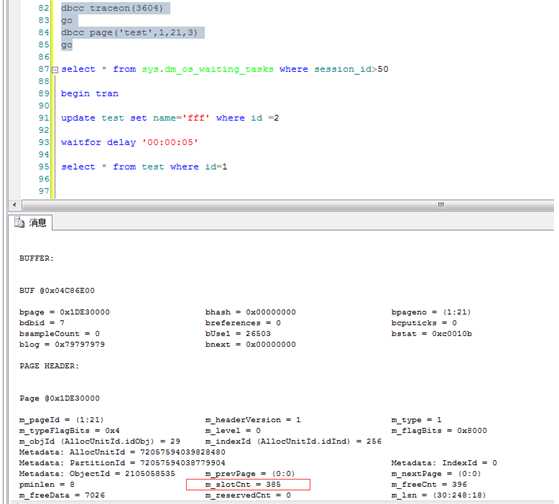
Task: Open the 消息 messages tab
Action: pyautogui.click(x=31, y=223)
